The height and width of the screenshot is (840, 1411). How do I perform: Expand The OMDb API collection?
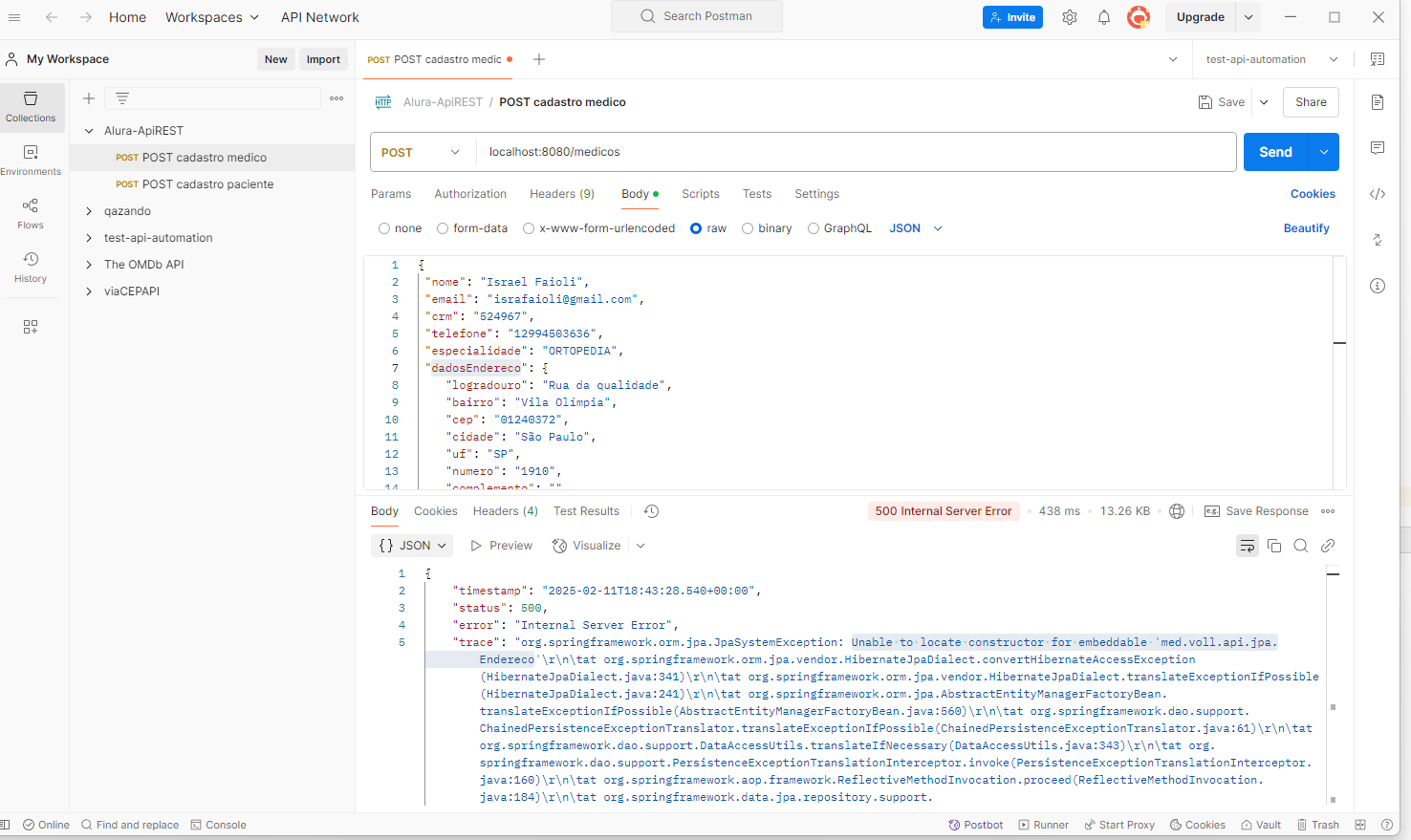coord(89,265)
